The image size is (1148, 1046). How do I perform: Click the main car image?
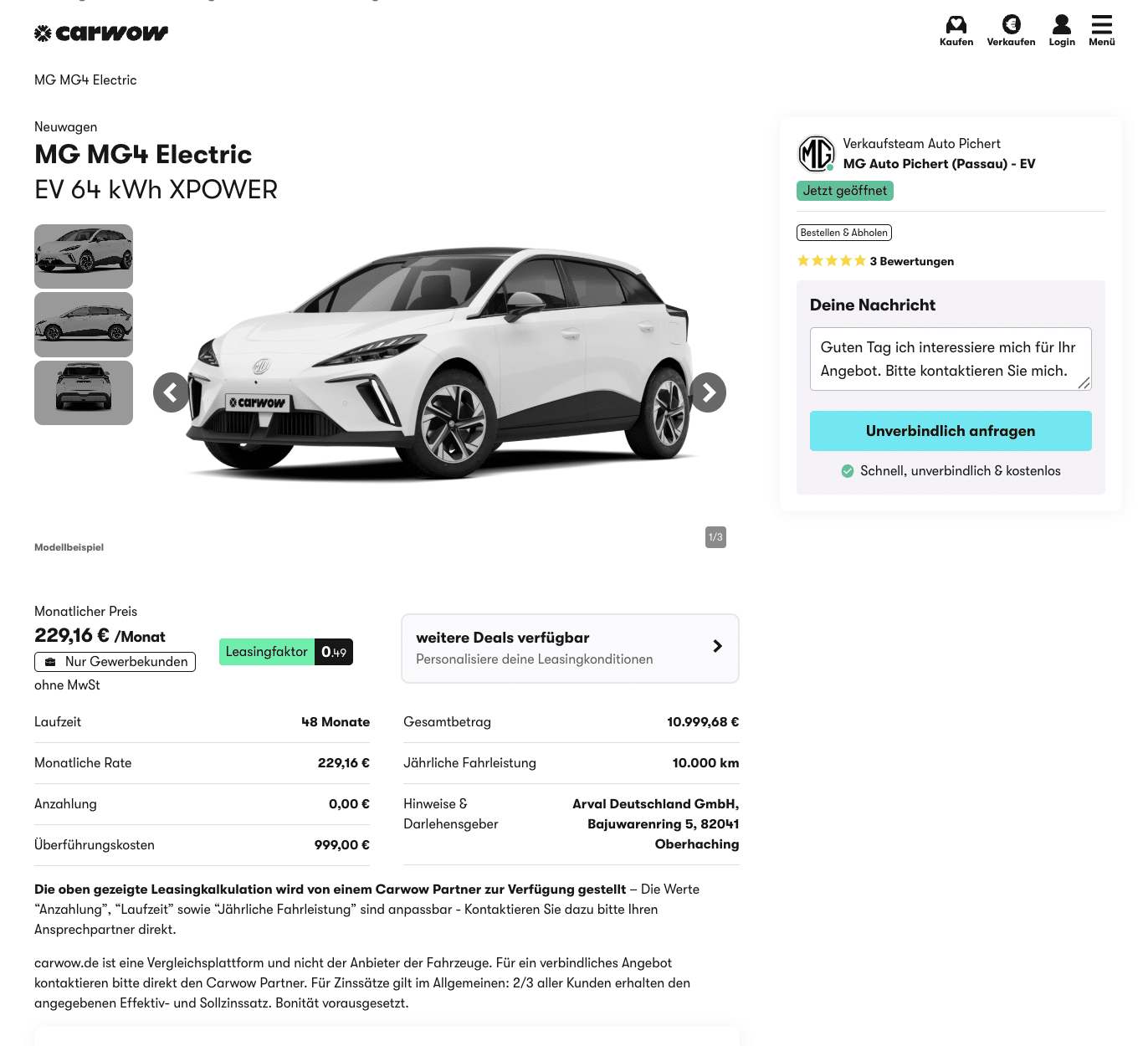pyautogui.click(x=439, y=364)
